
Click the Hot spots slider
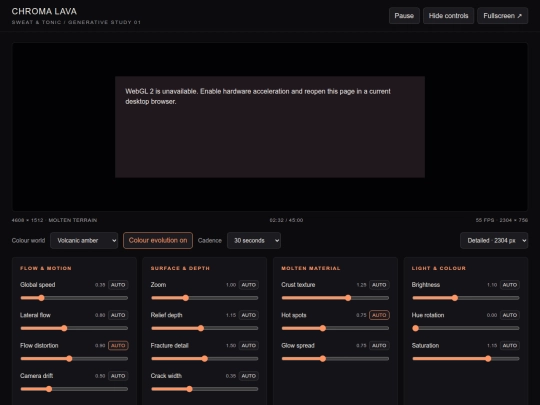pyautogui.click(x=335, y=328)
